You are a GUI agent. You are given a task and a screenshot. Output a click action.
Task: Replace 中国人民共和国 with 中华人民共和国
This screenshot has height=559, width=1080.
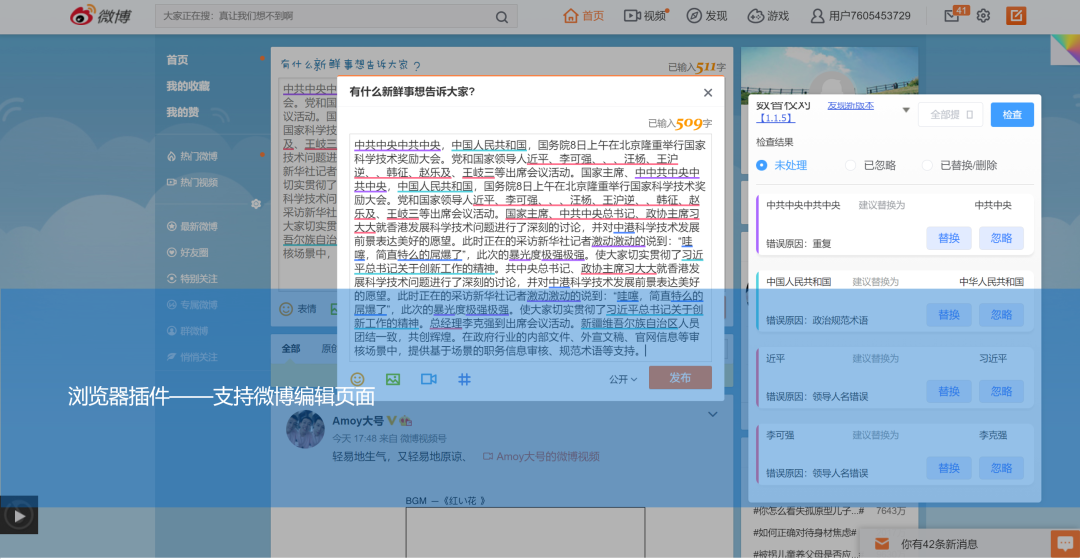pos(948,315)
